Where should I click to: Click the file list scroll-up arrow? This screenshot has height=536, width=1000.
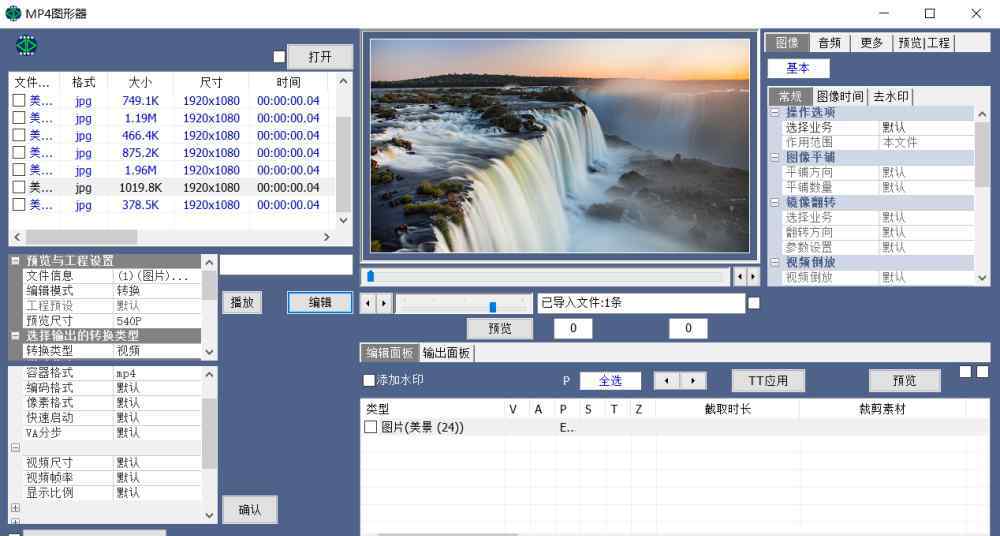[344, 82]
